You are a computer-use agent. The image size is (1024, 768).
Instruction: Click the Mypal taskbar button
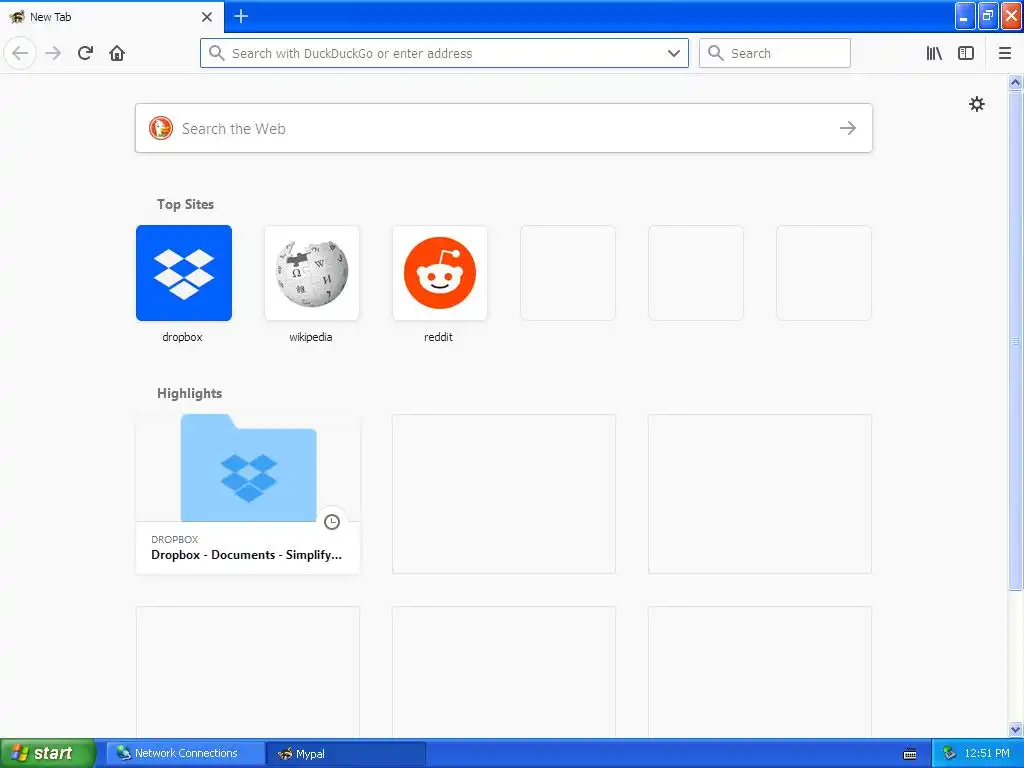tap(346, 753)
